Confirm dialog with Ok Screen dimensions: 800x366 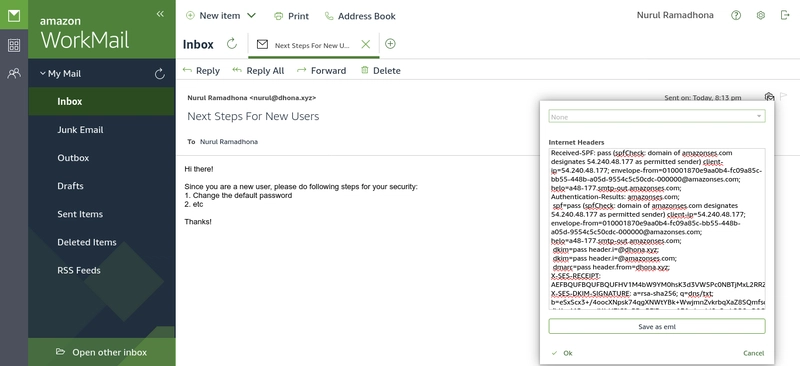562,353
